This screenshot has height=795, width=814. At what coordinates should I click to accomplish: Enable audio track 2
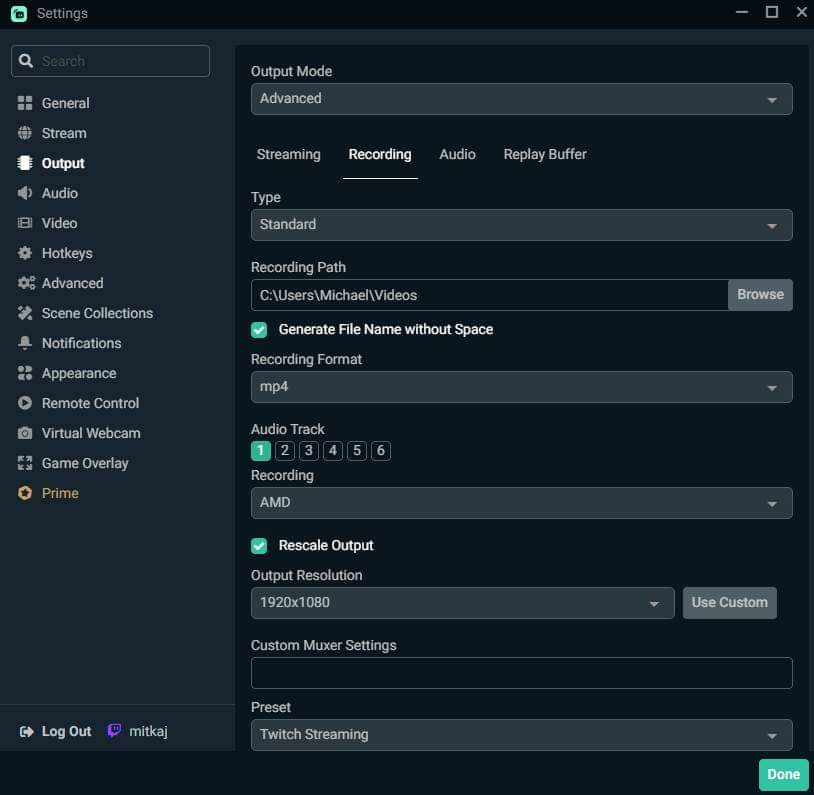[x=284, y=451]
